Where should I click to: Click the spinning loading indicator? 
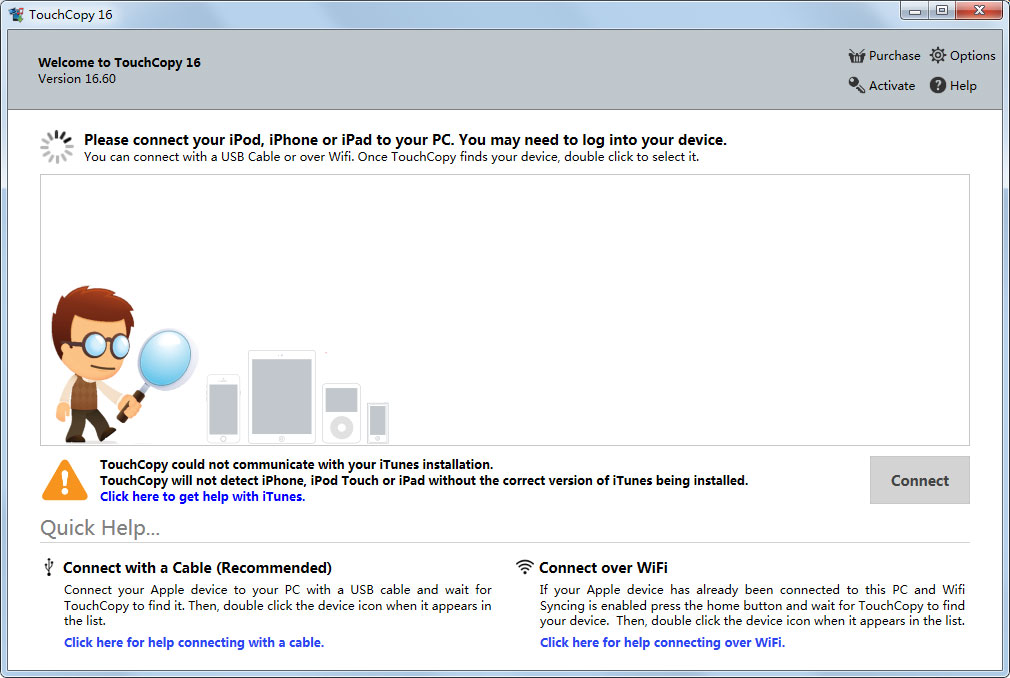pos(57,147)
